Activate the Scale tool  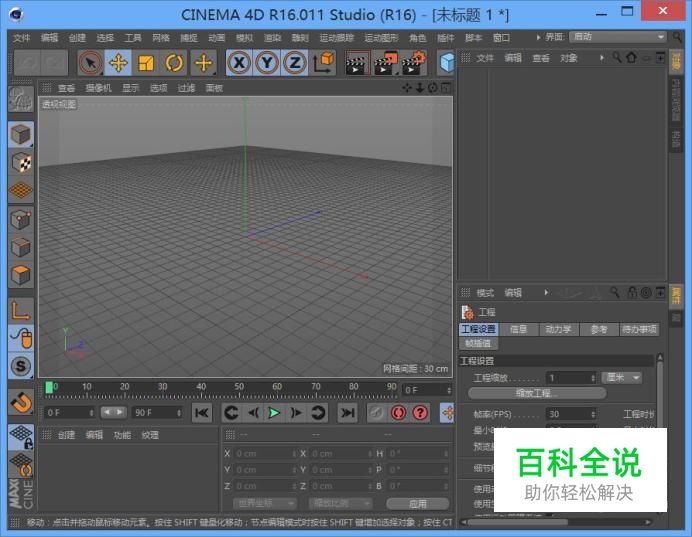pyautogui.click(x=146, y=63)
